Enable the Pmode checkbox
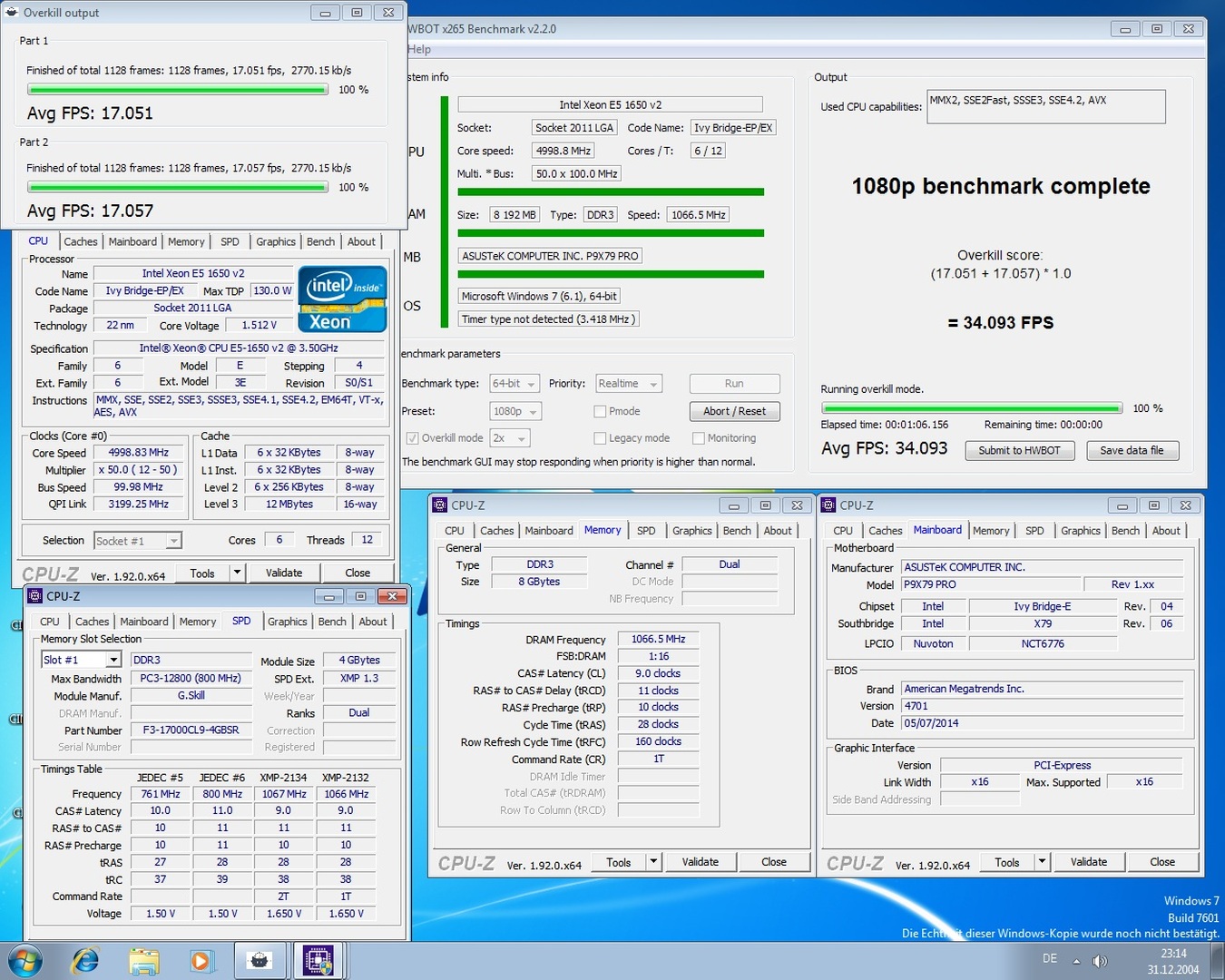 pos(600,412)
